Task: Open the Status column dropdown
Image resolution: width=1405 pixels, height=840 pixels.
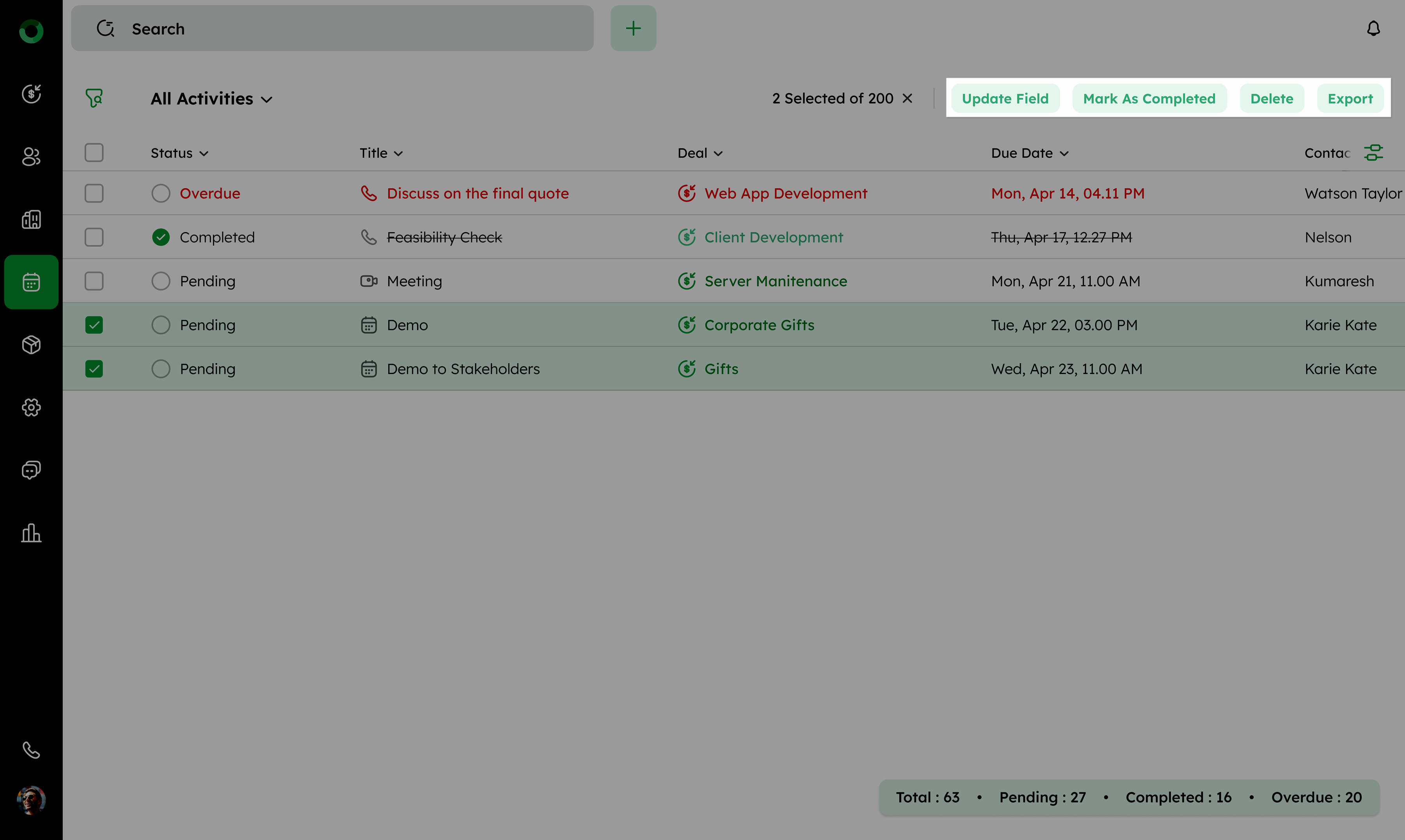Action: coord(179,153)
